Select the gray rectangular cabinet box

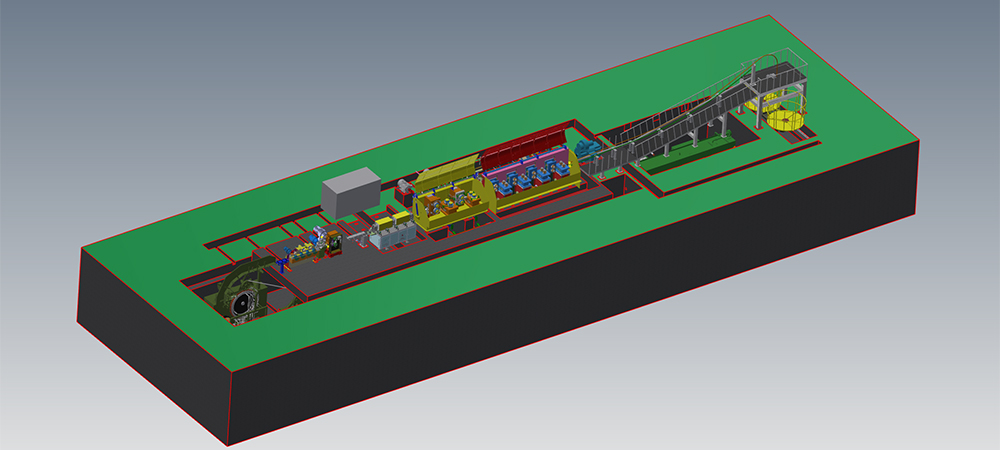tap(351, 189)
